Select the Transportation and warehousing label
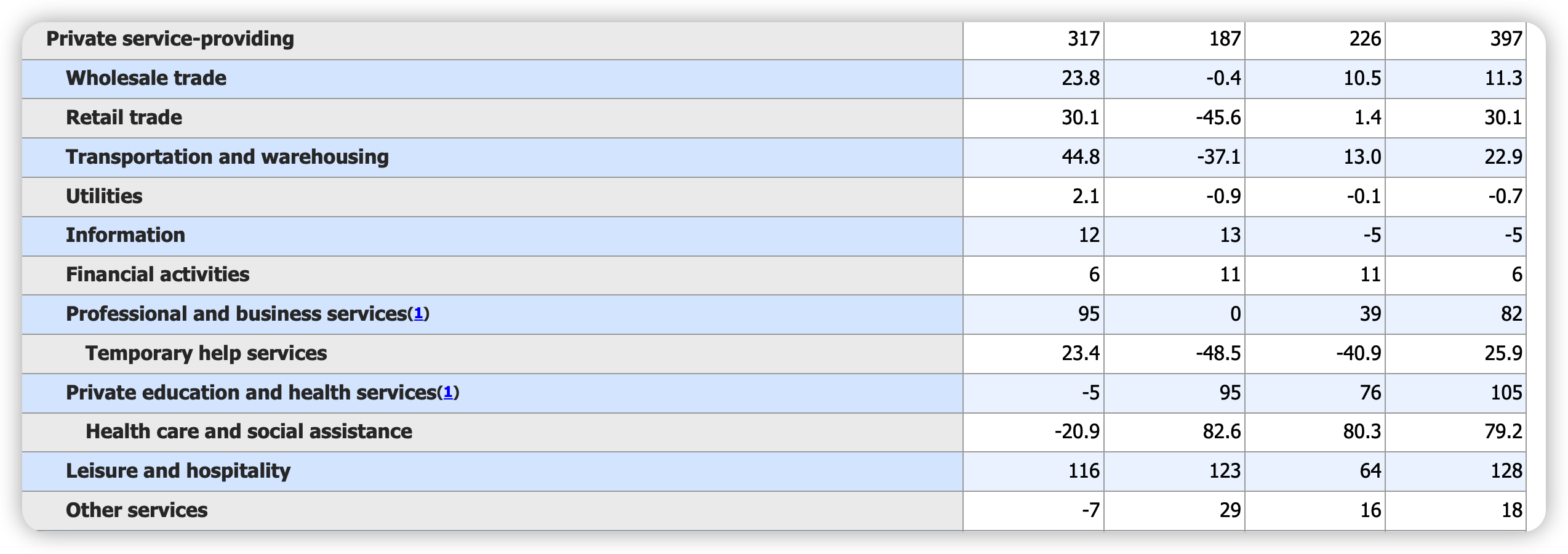The height and width of the screenshot is (554, 1568). click(x=227, y=157)
